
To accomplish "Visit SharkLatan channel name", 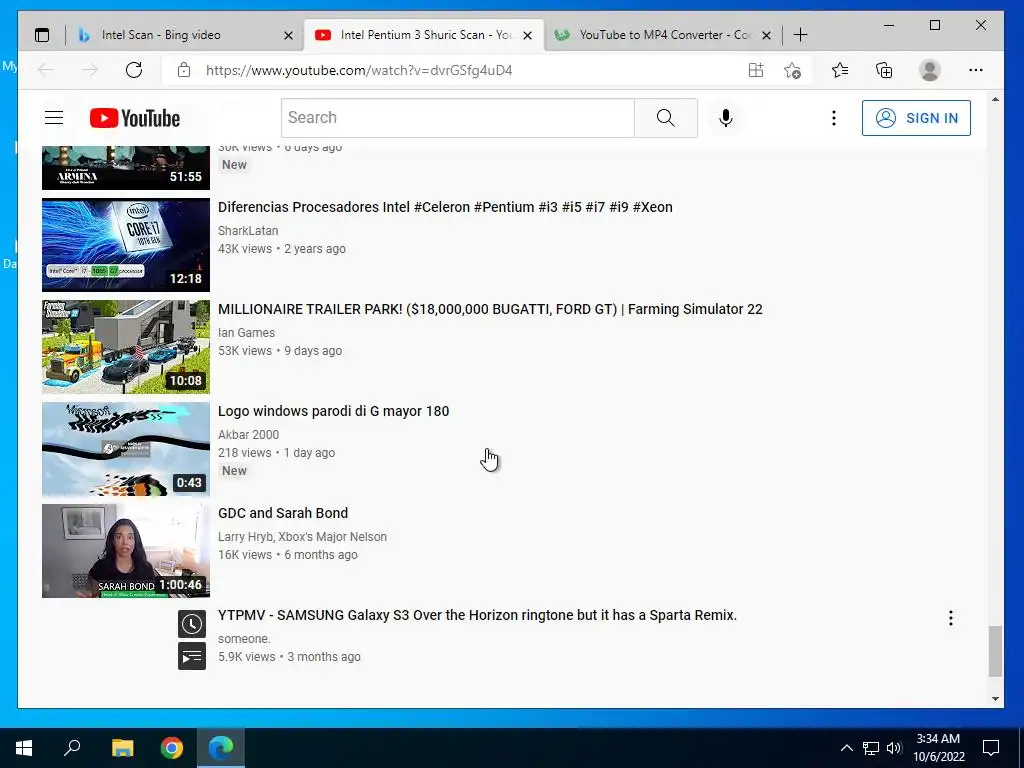I will [x=248, y=231].
